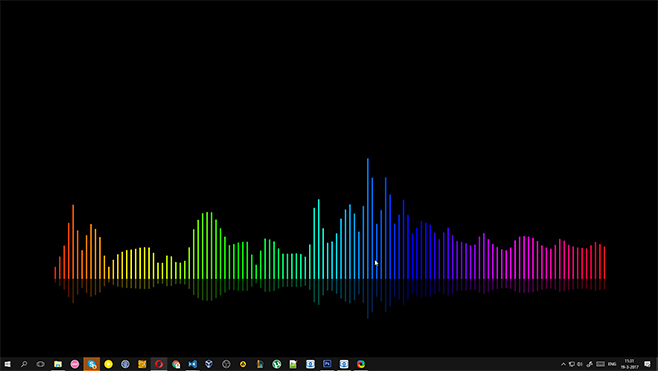Open File Explorer folder icon
This screenshot has width=658, height=371.
coord(58,364)
